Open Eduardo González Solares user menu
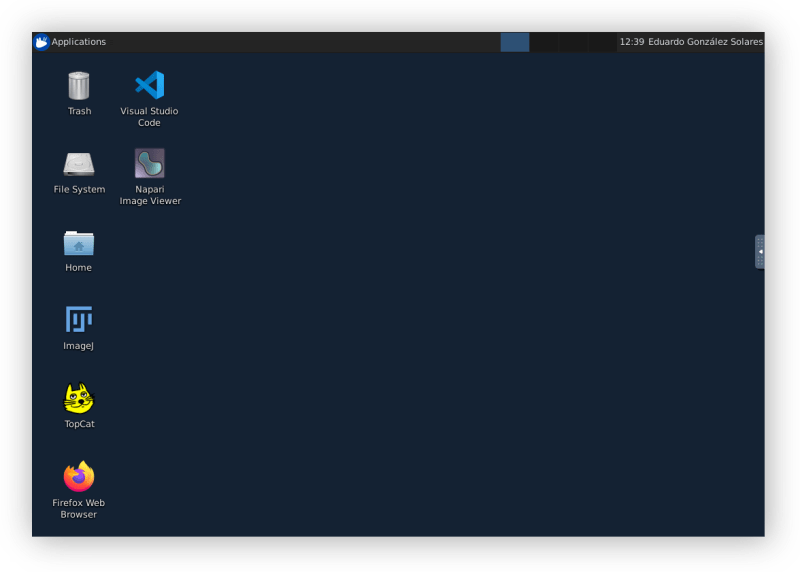 pos(705,42)
